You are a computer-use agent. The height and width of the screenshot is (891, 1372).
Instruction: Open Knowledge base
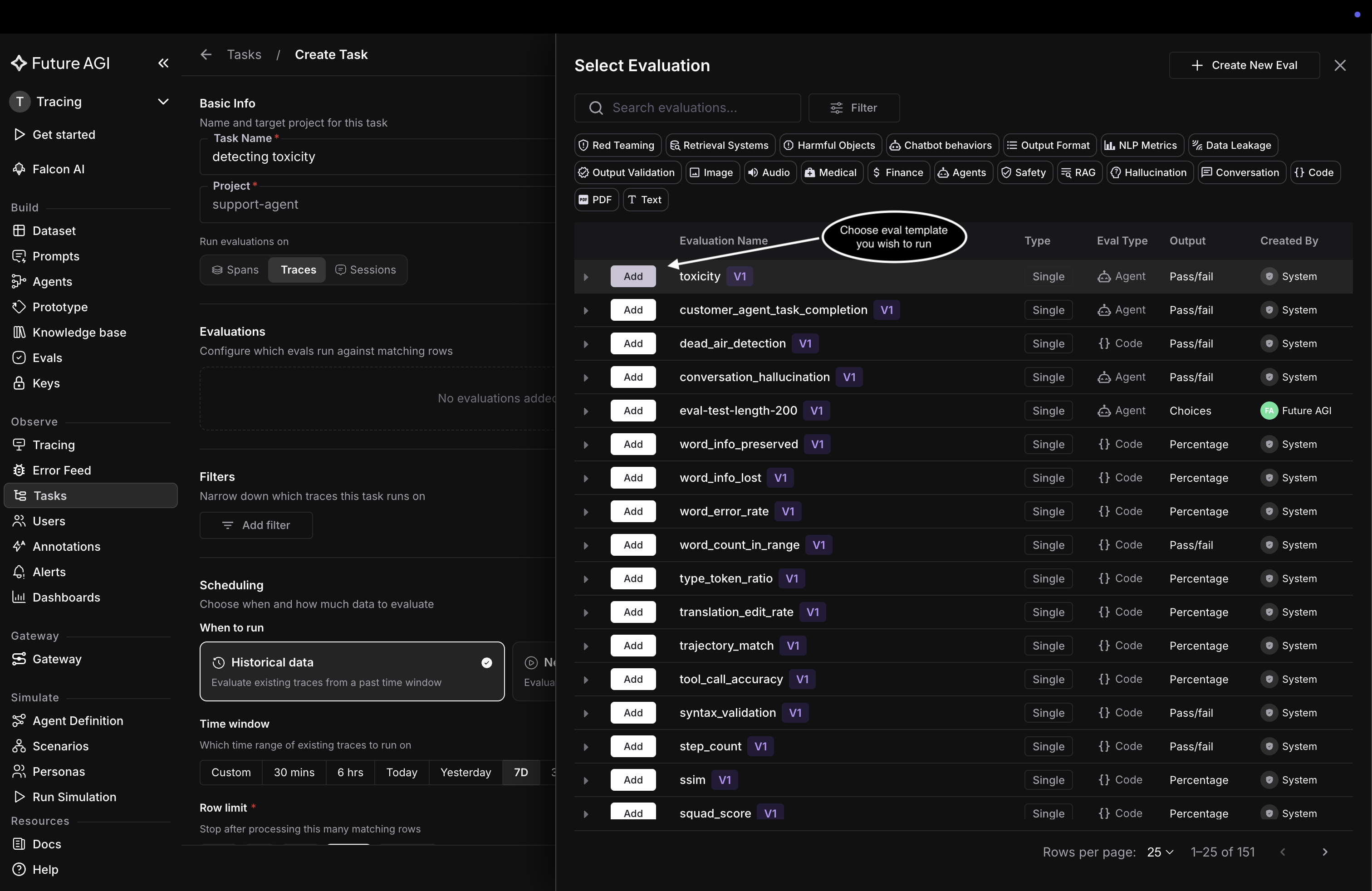point(79,332)
